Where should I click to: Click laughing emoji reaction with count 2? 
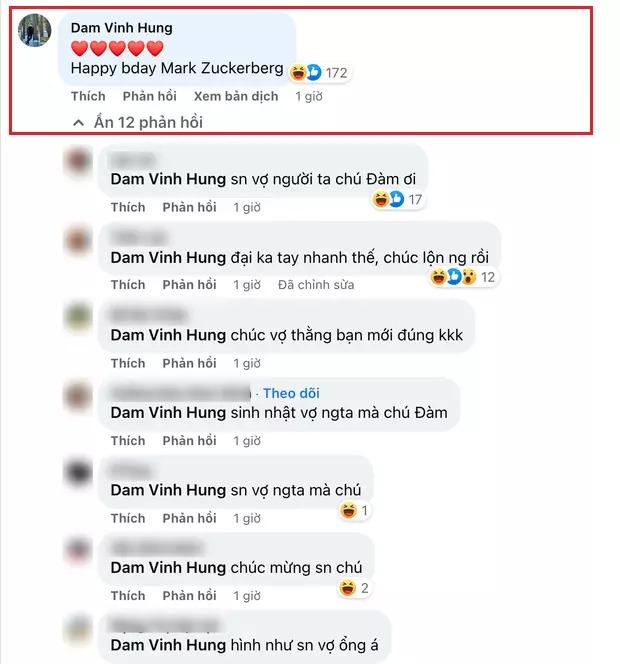[x=354, y=588]
